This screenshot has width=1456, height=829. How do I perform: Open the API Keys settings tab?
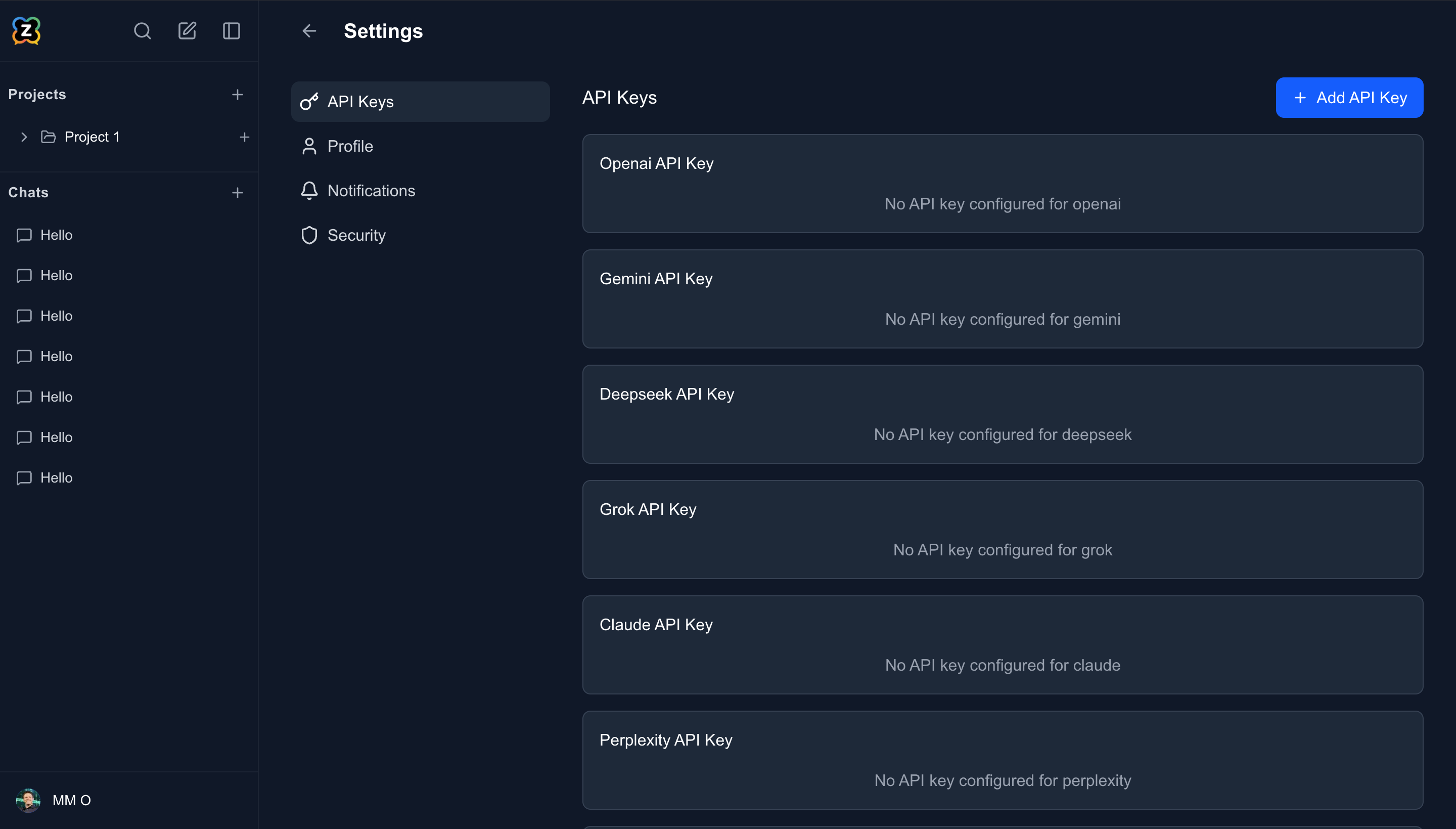tap(420, 101)
